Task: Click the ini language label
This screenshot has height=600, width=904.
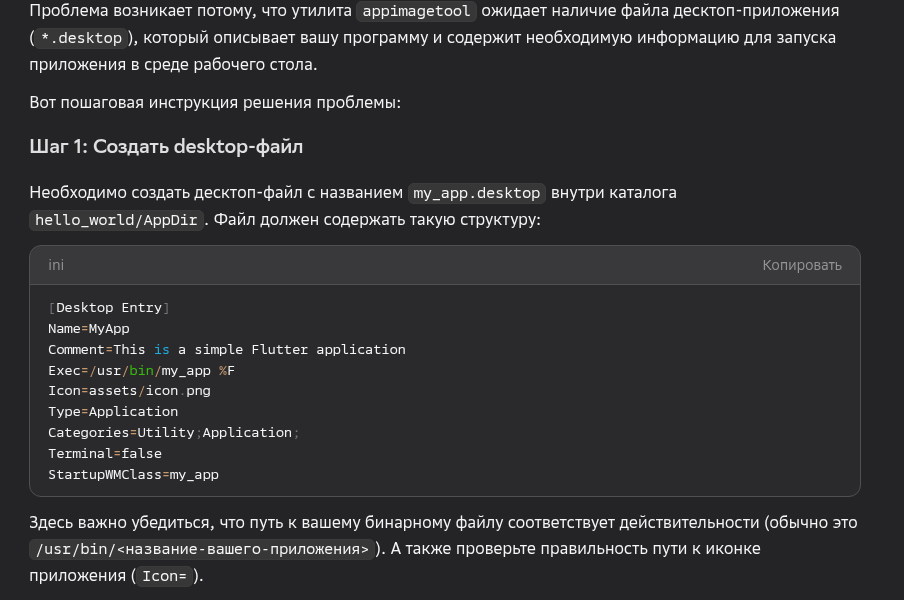Action: coord(56,265)
